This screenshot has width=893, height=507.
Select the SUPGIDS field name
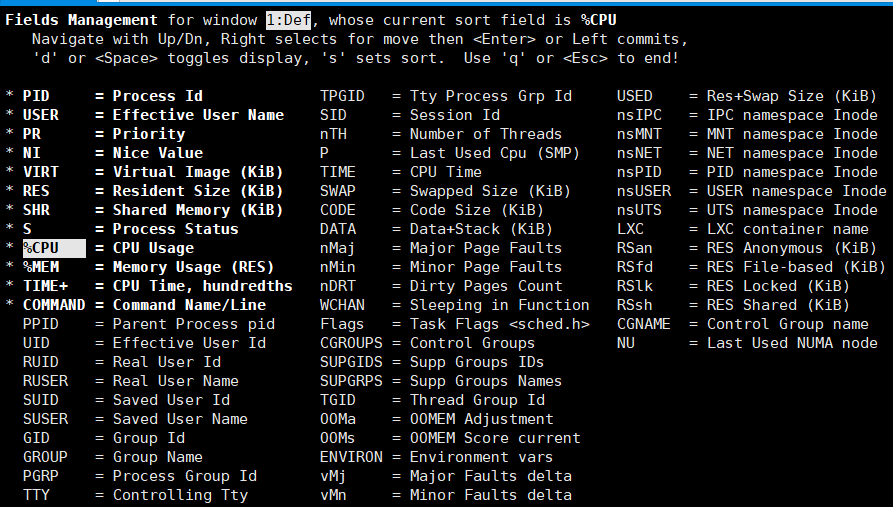pyautogui.click(x=351, y=362)
